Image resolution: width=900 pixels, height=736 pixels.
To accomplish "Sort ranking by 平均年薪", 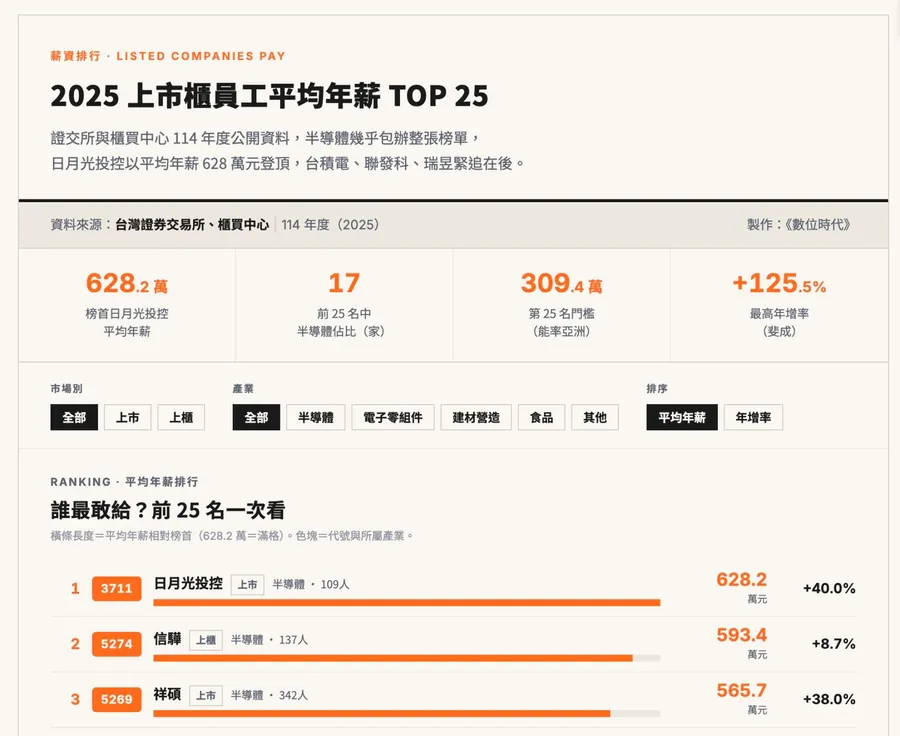I will click(682, 417).
